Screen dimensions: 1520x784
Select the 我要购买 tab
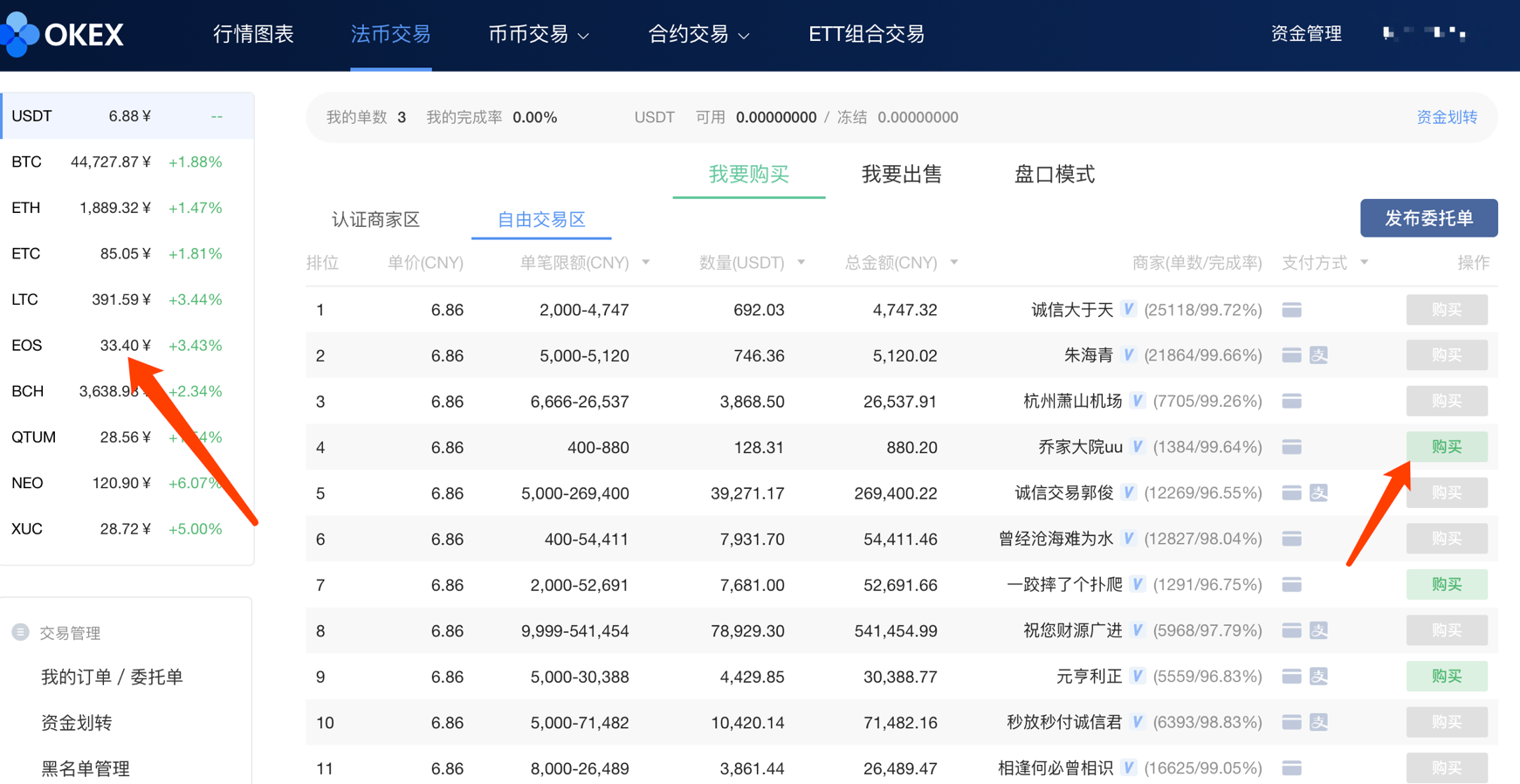tap(749, 174)
